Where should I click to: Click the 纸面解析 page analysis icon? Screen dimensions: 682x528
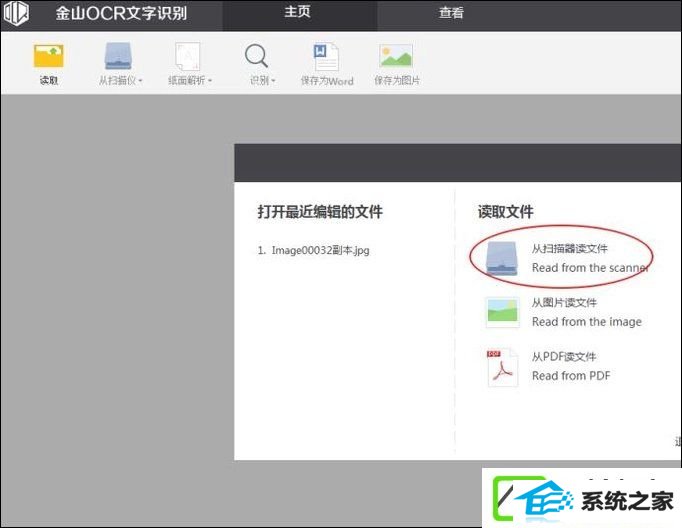click(187, 56)
